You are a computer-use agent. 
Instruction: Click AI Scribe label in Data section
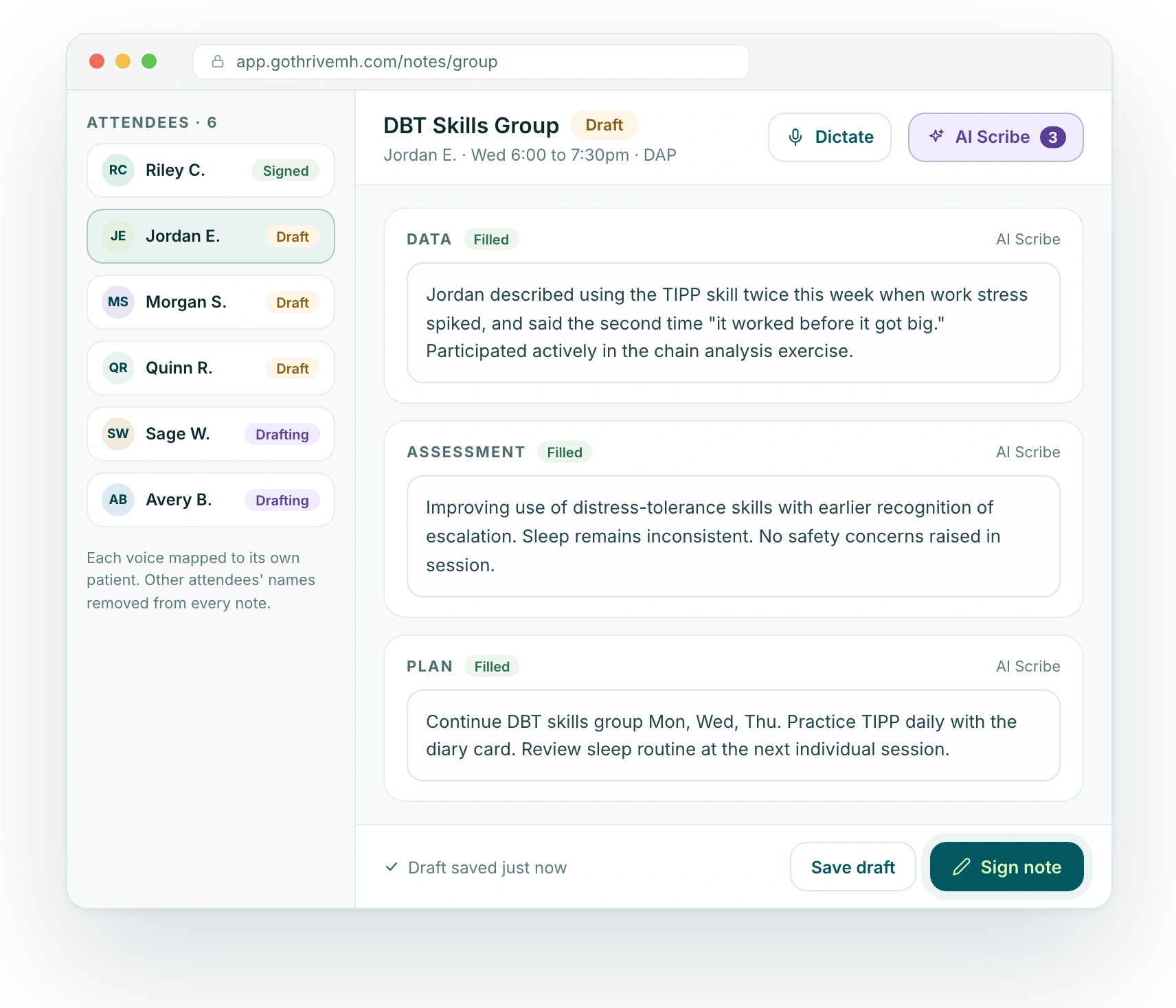pyautogui.click(x=1028, y=239)
